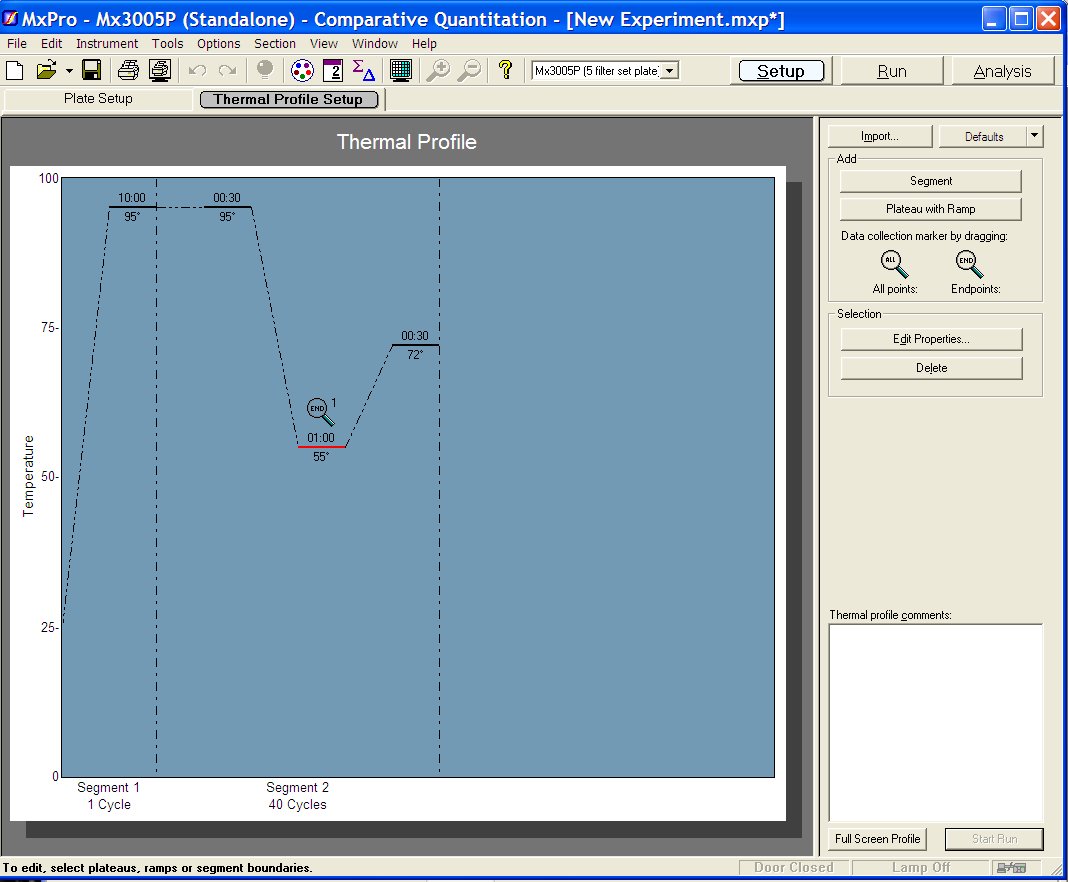
Task: Select the red 55° plateau line
Action: pos(321,447)
